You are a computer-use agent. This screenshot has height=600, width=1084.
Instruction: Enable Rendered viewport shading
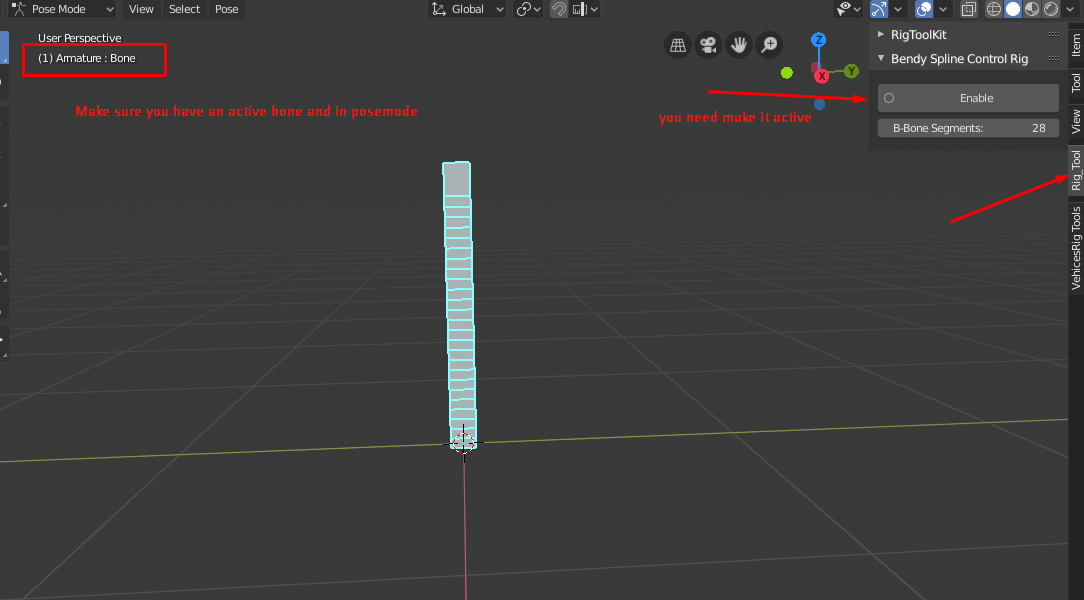click(1052, 9)
